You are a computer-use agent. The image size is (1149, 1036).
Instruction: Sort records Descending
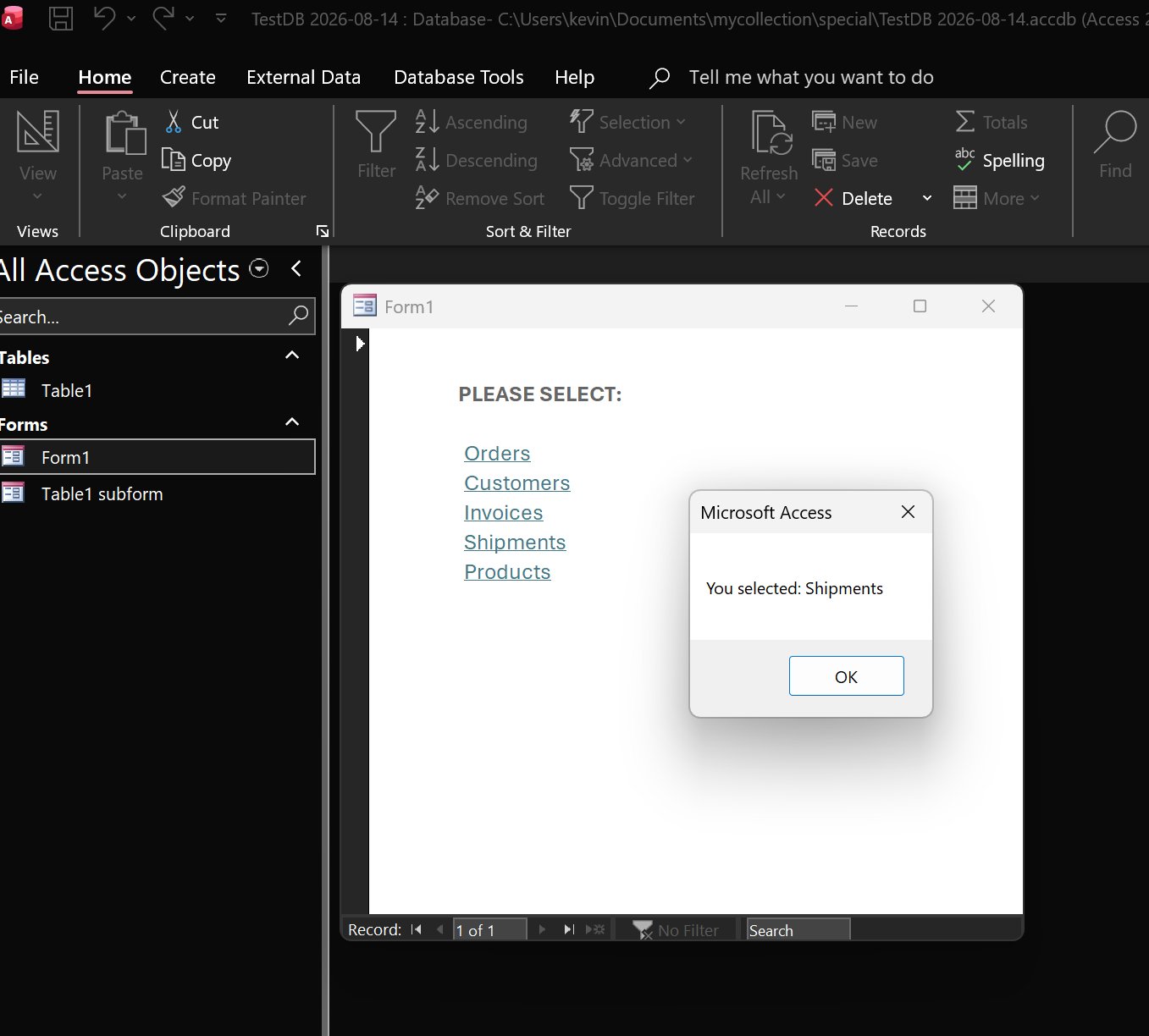pyautogui.click(x=476, y=160)
